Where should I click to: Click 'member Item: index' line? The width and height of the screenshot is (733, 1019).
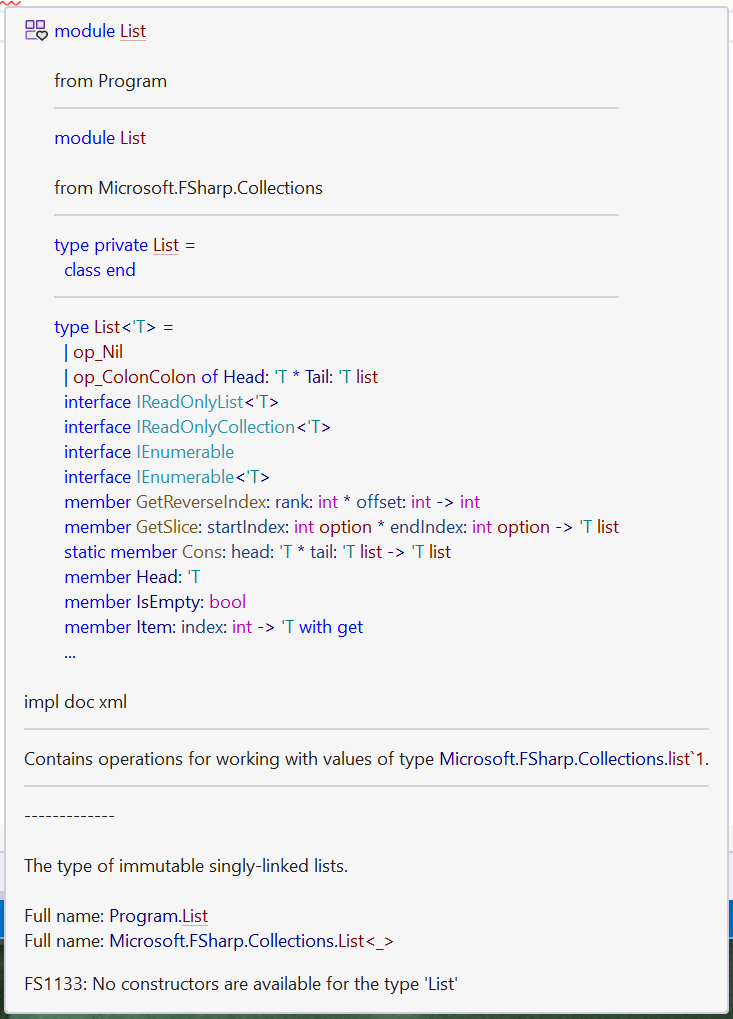(214, 627)
